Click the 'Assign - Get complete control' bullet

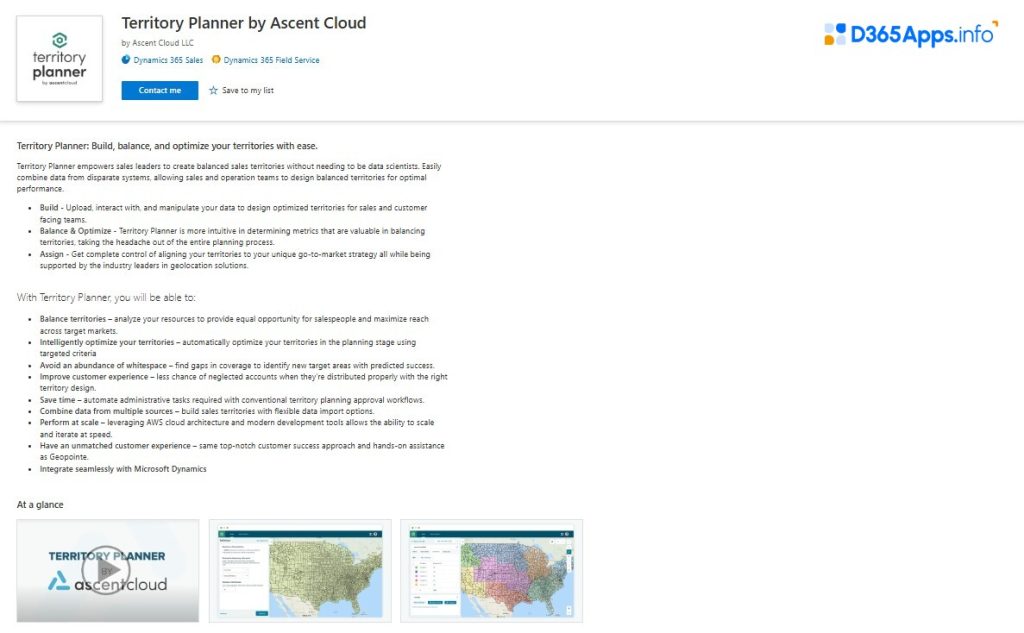point(235,260)
